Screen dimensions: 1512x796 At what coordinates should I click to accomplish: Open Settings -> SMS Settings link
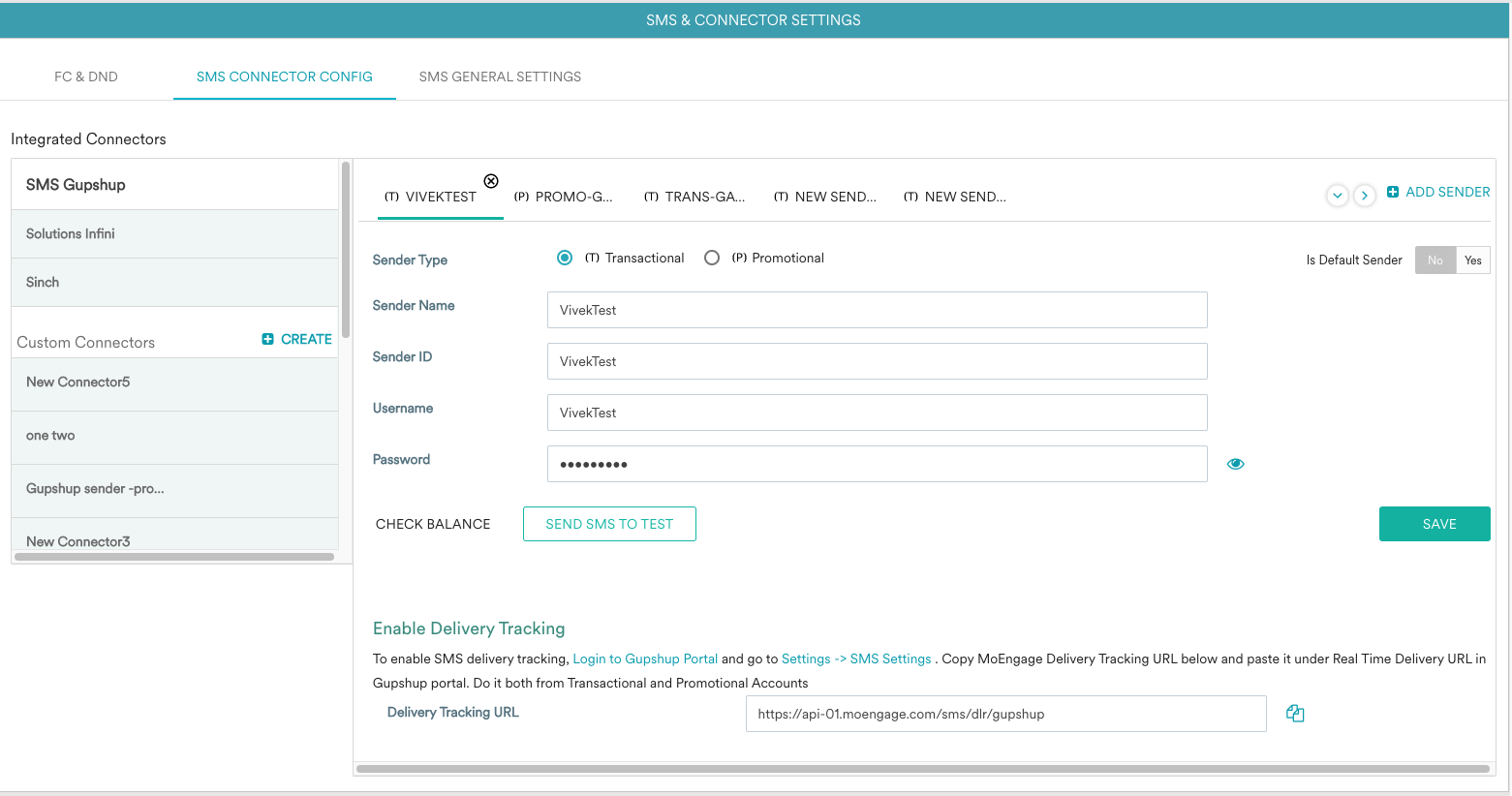click(856, 658)
